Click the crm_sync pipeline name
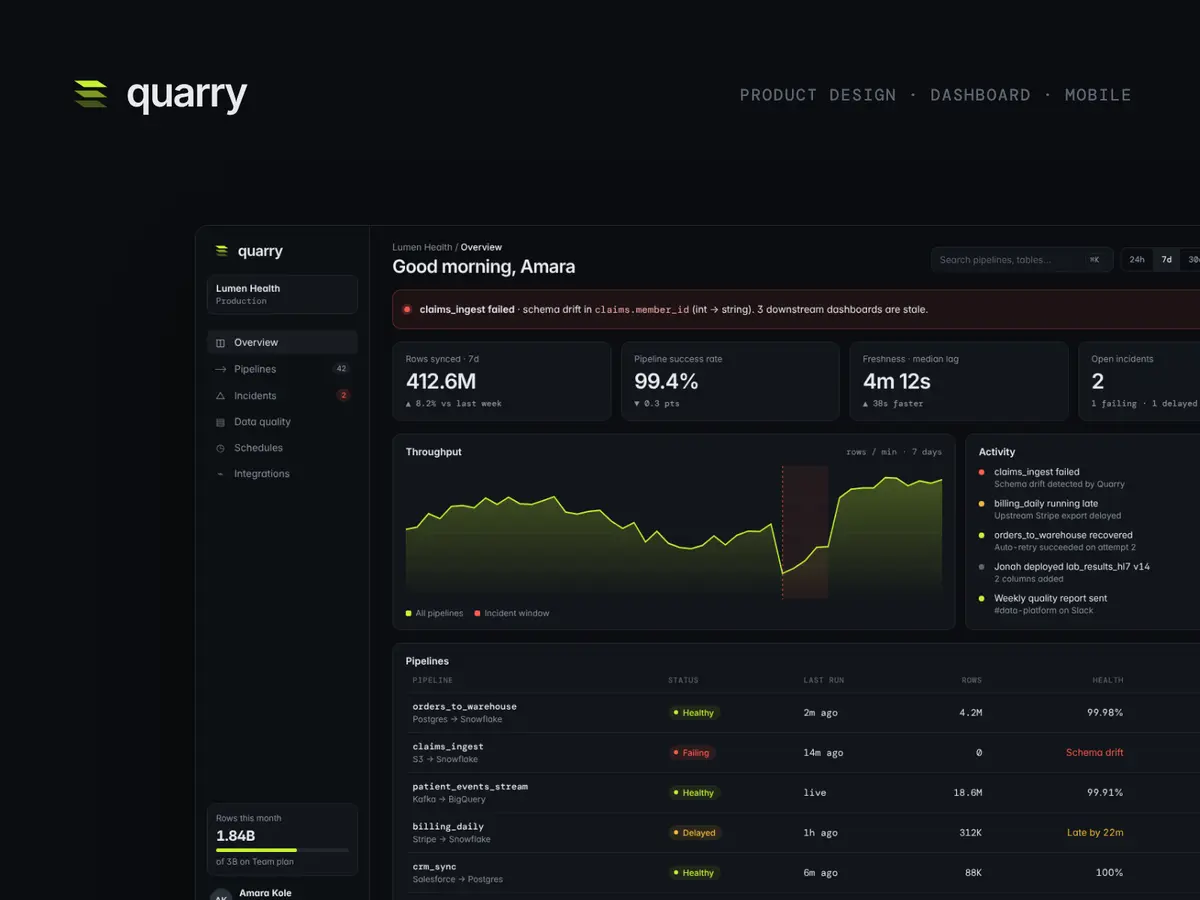The width and height of the screenshot is (1200, 900). (x=434, y=867)
